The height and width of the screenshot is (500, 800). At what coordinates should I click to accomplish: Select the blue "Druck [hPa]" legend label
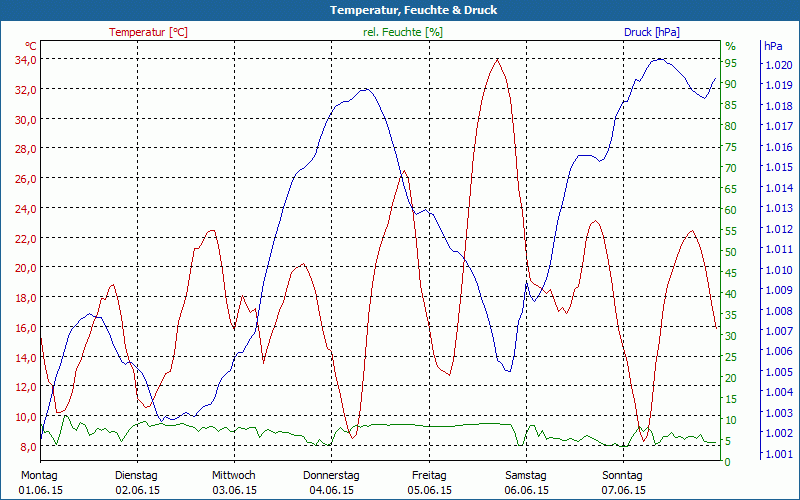tap(651, 32)
